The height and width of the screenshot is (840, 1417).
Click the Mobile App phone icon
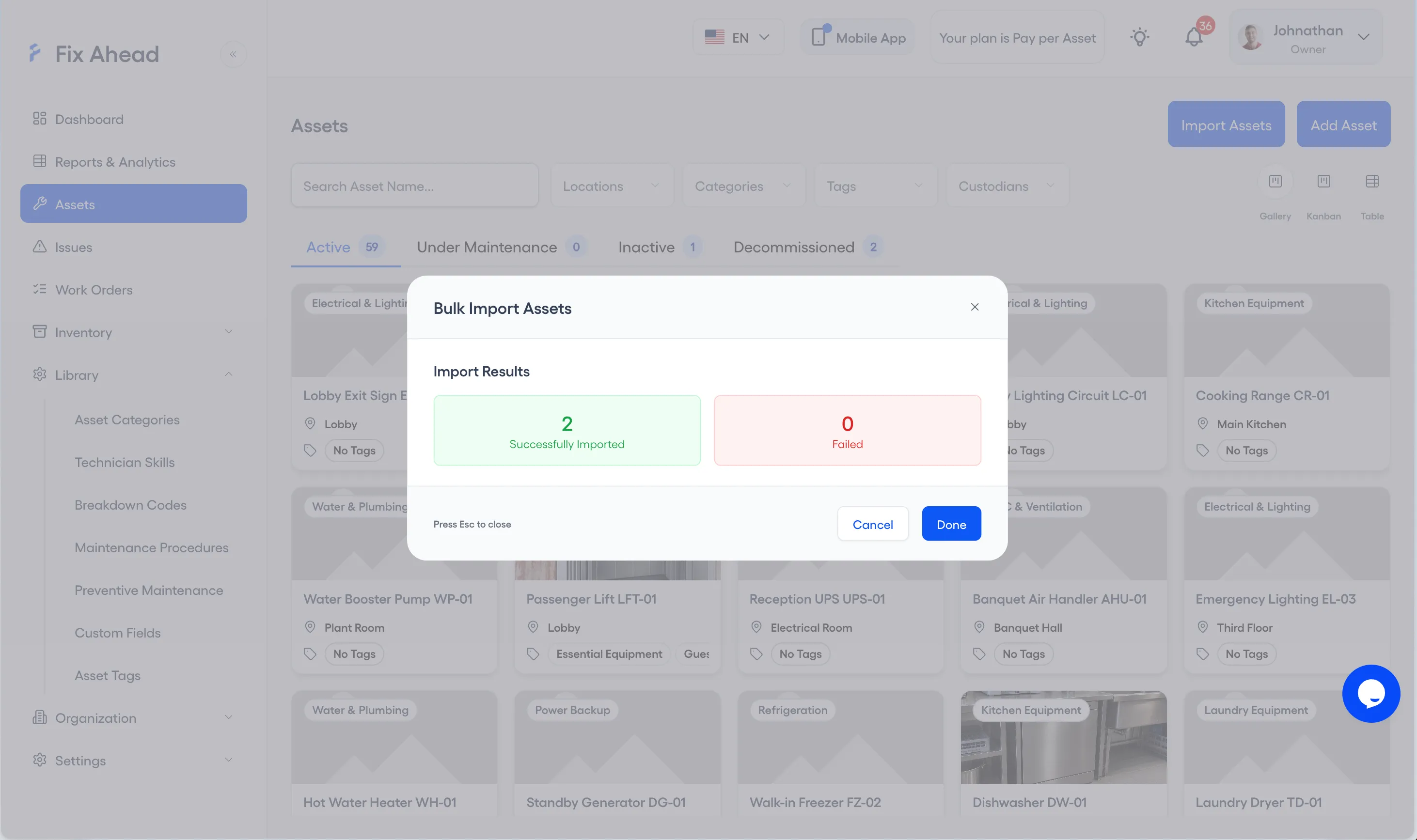click(x=819, y=37)
